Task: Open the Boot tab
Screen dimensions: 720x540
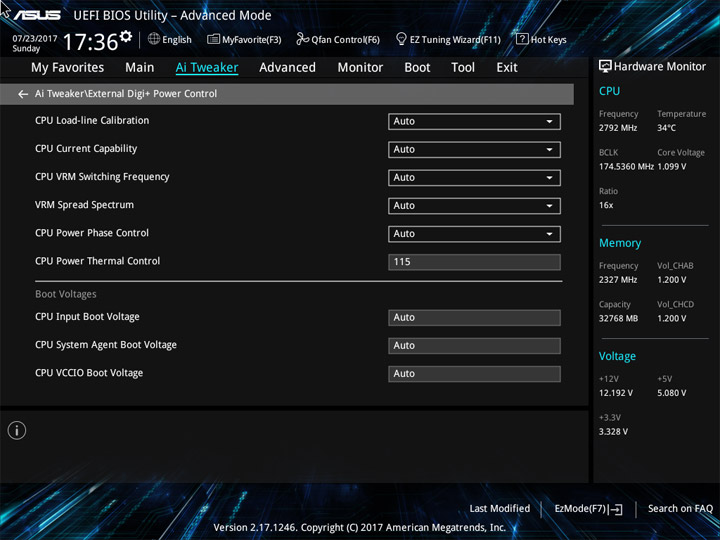Action: click(x=417, y=68)
